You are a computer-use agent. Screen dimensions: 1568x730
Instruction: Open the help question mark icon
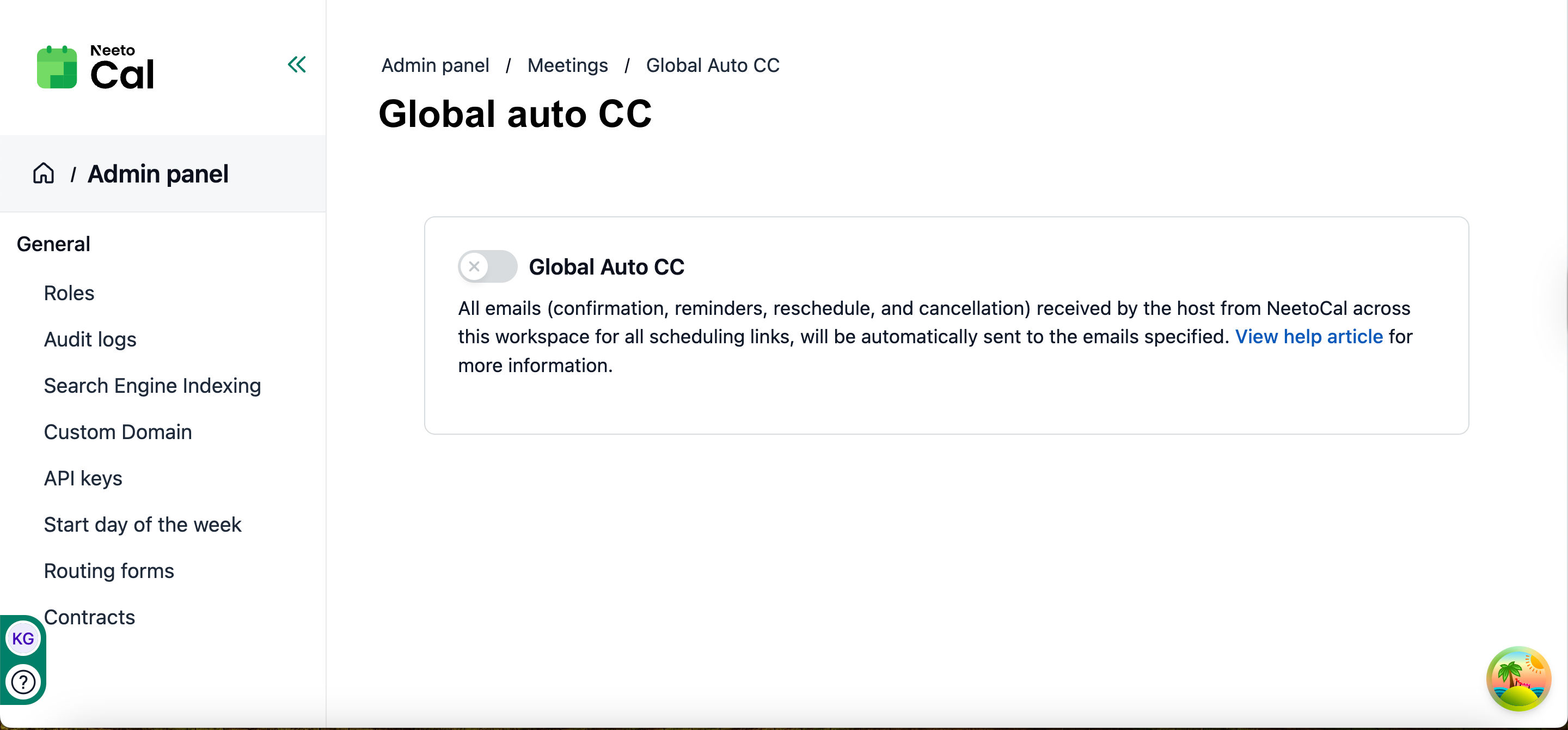point(23,682)
